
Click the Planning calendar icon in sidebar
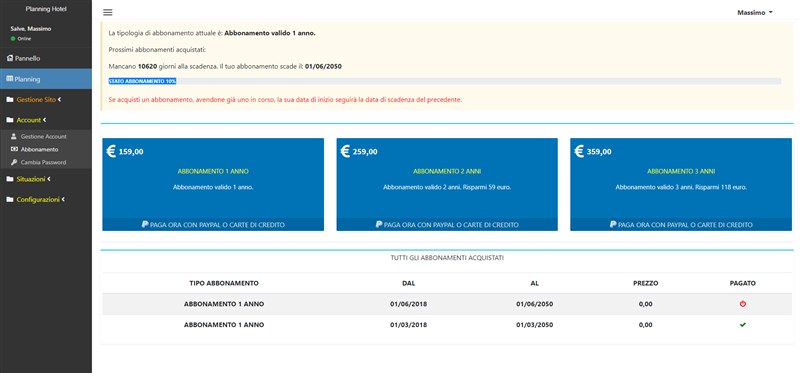[x=10, y=79]
